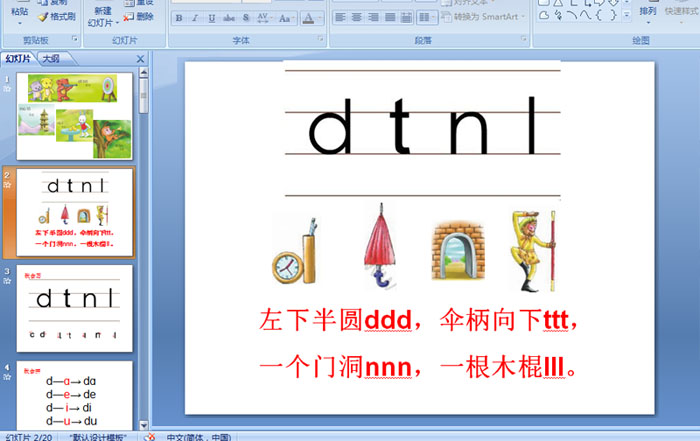Center align text

[x=357, y=17]
